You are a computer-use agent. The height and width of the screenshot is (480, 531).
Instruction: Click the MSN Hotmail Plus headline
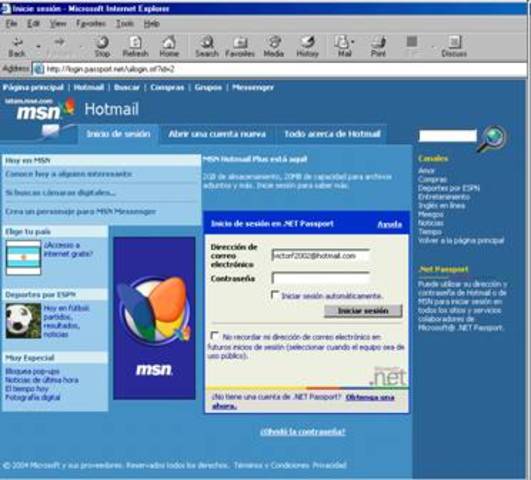255,159
